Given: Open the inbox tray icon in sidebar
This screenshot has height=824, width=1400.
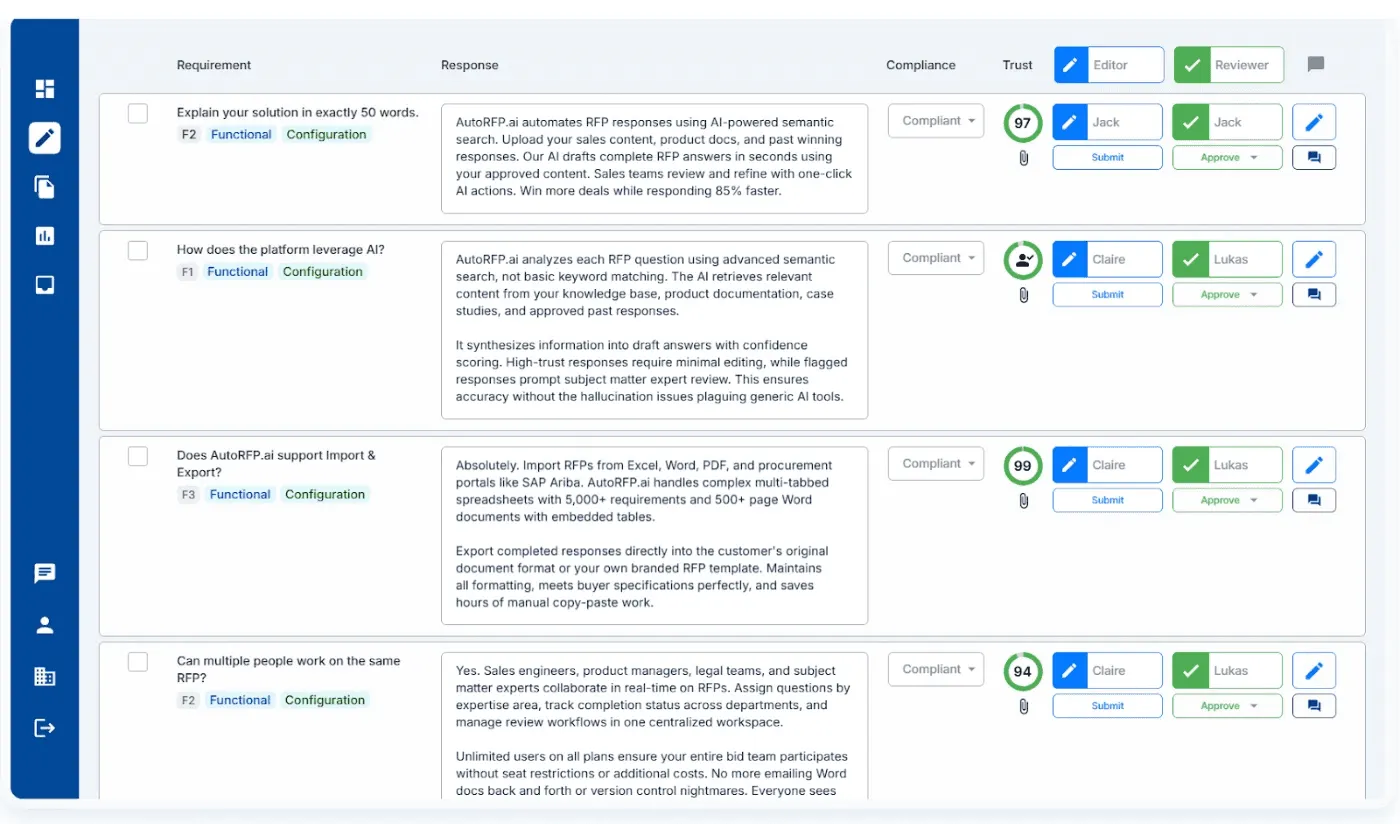Looking at the screenshot, I should pos(44,285).
